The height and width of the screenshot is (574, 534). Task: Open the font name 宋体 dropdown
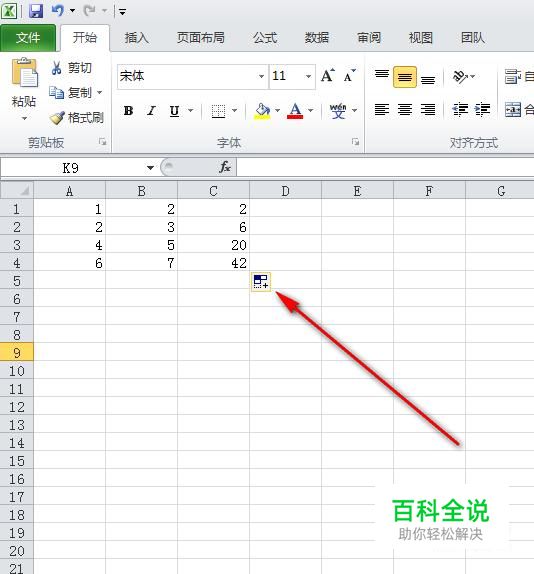pos(261,76)
